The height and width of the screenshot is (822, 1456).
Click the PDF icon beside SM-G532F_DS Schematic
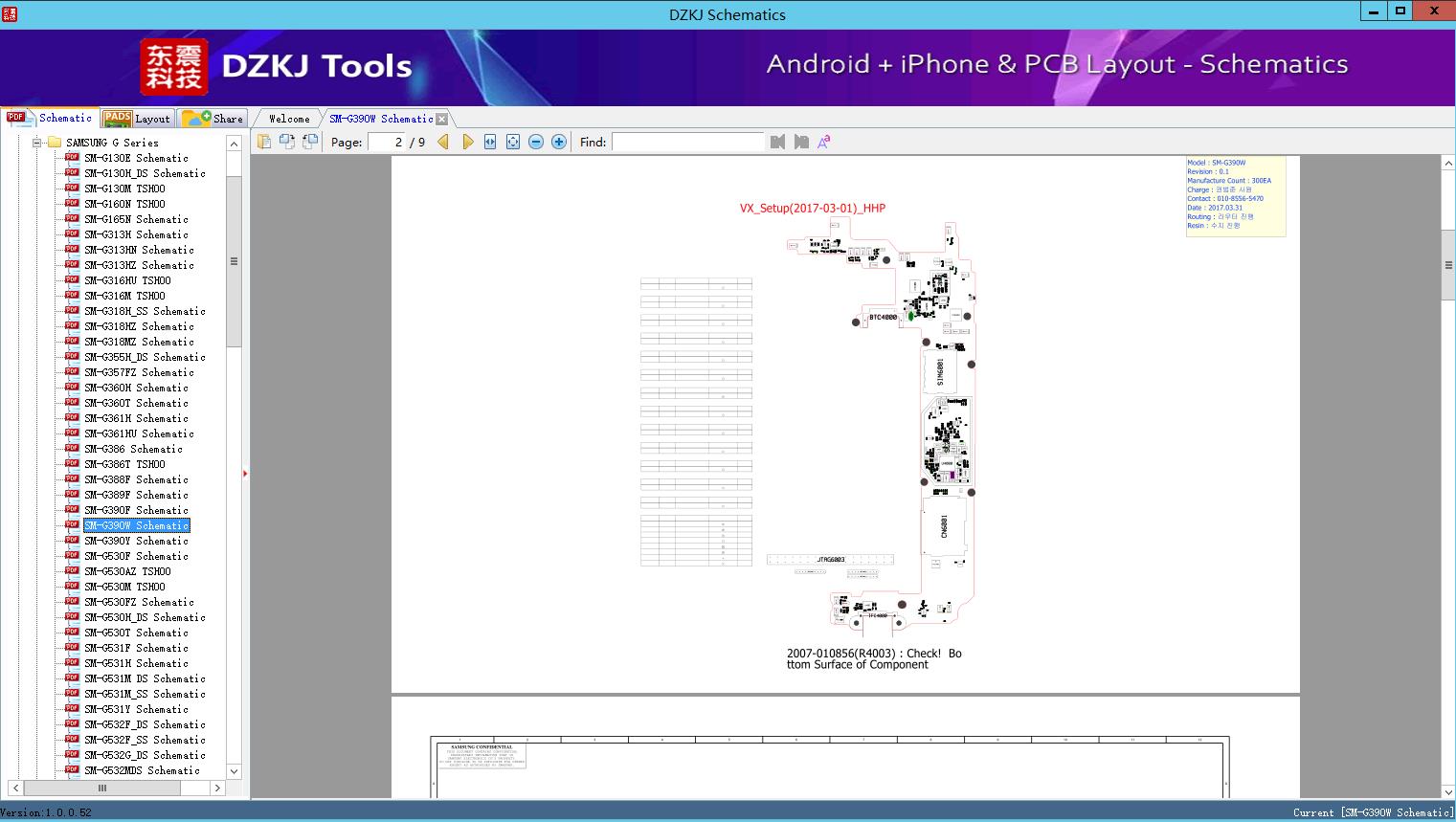72,723
